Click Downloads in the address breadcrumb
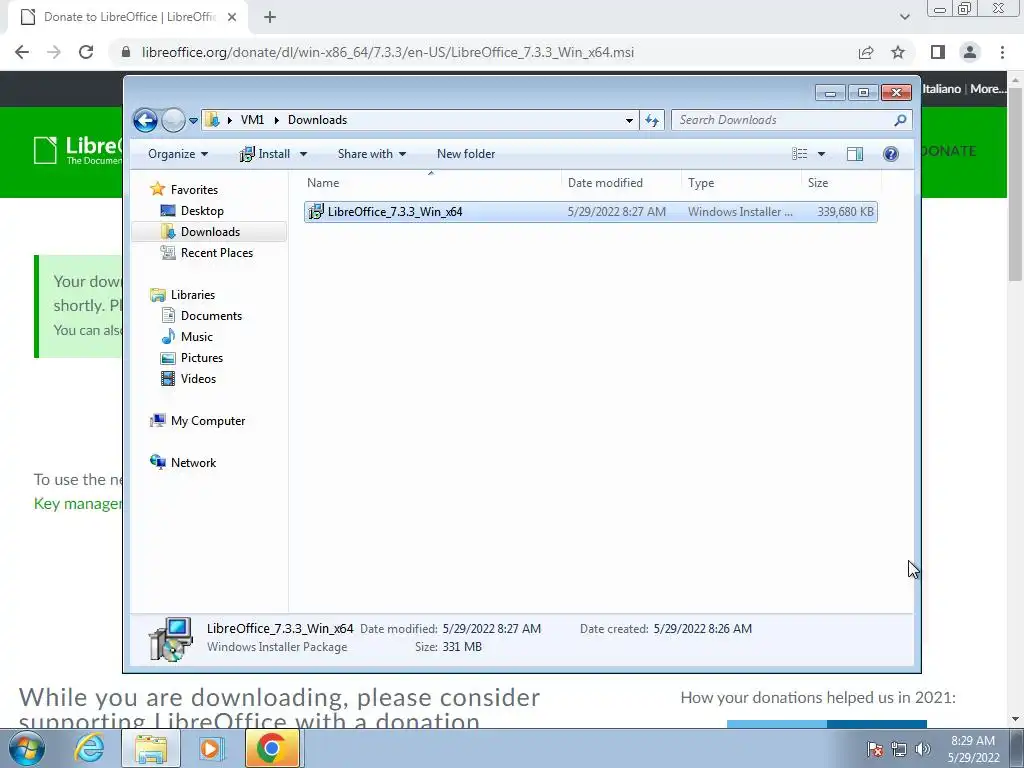 317,120
